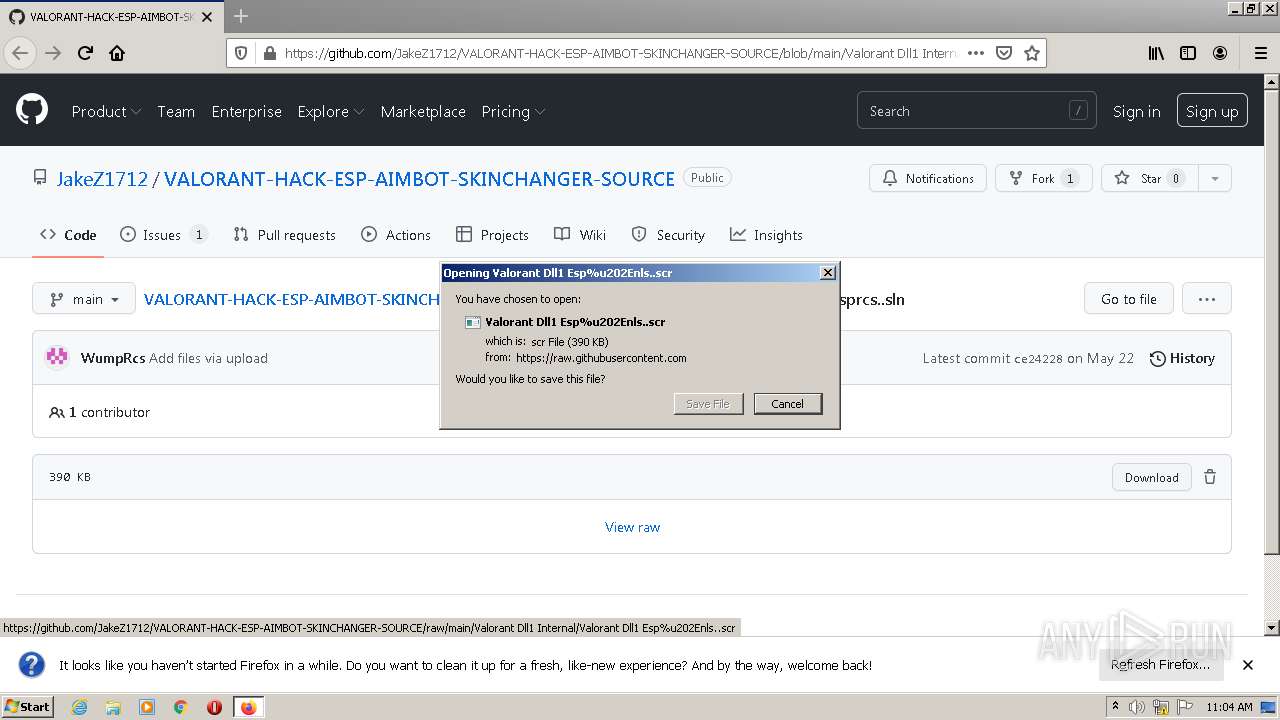Open Internet Explorer from the taskbar
This screenshot has width=1280, height=720.
click(79, 707)
